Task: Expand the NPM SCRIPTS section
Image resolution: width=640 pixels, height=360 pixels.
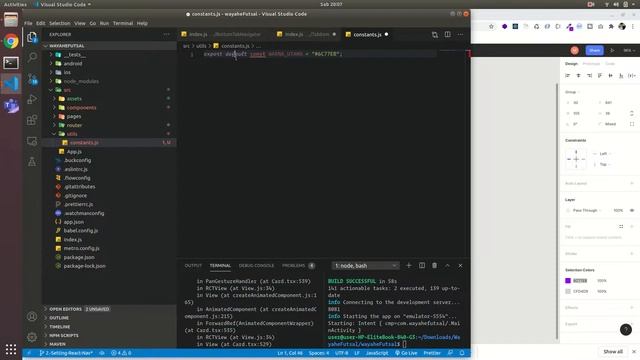Action: pos(64,336)
